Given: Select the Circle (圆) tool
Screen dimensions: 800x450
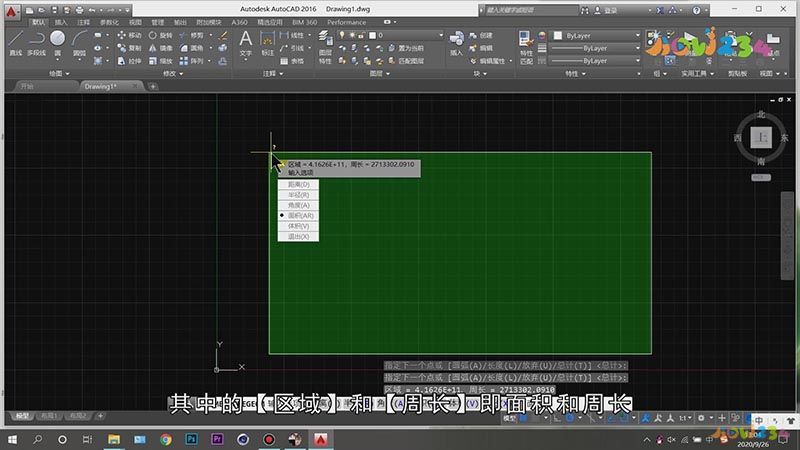Looking at the screenshot, I should pyautogui.click(x=58, y=43).
